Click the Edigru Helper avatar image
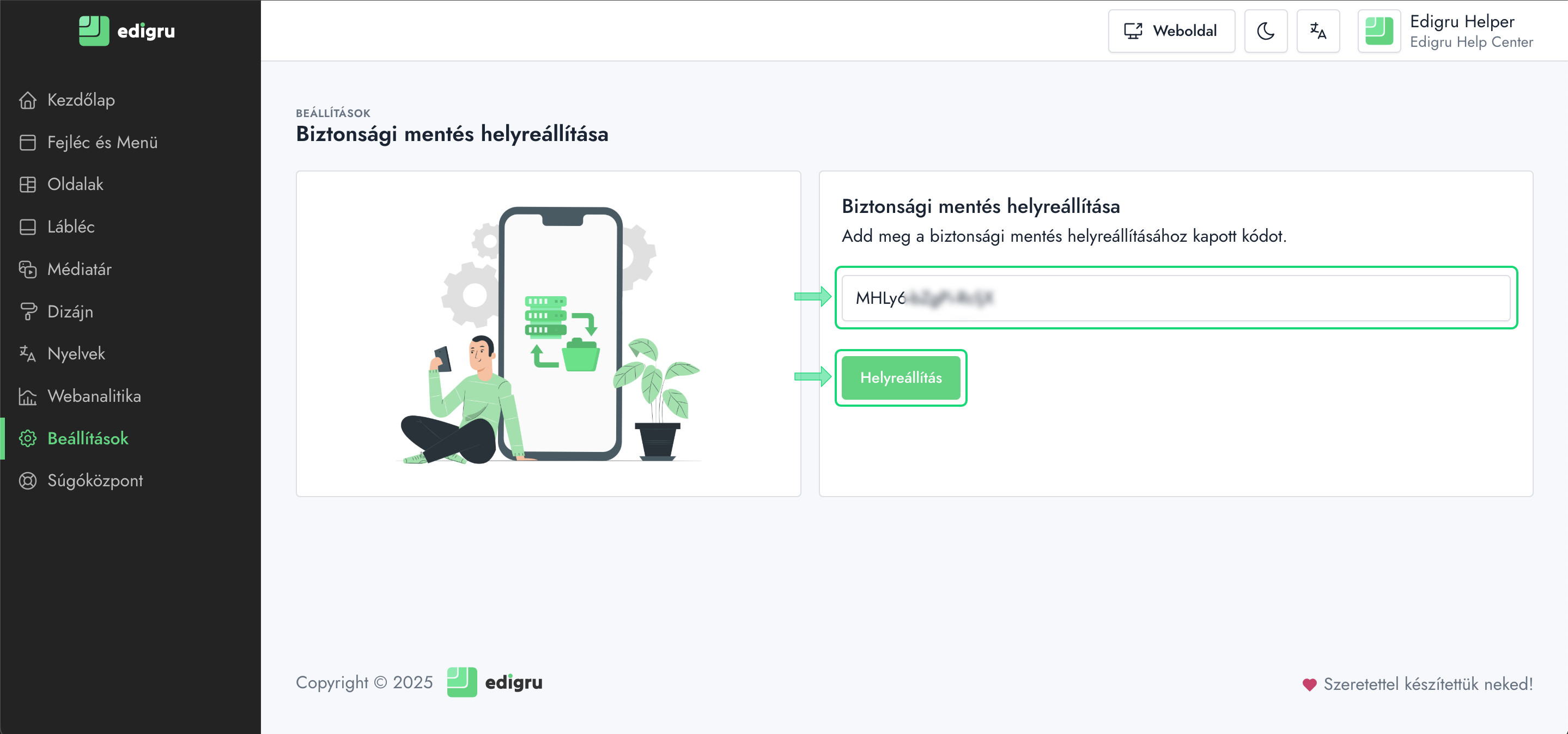Viewport: 1568px width, 734px height. (1379, 31)
